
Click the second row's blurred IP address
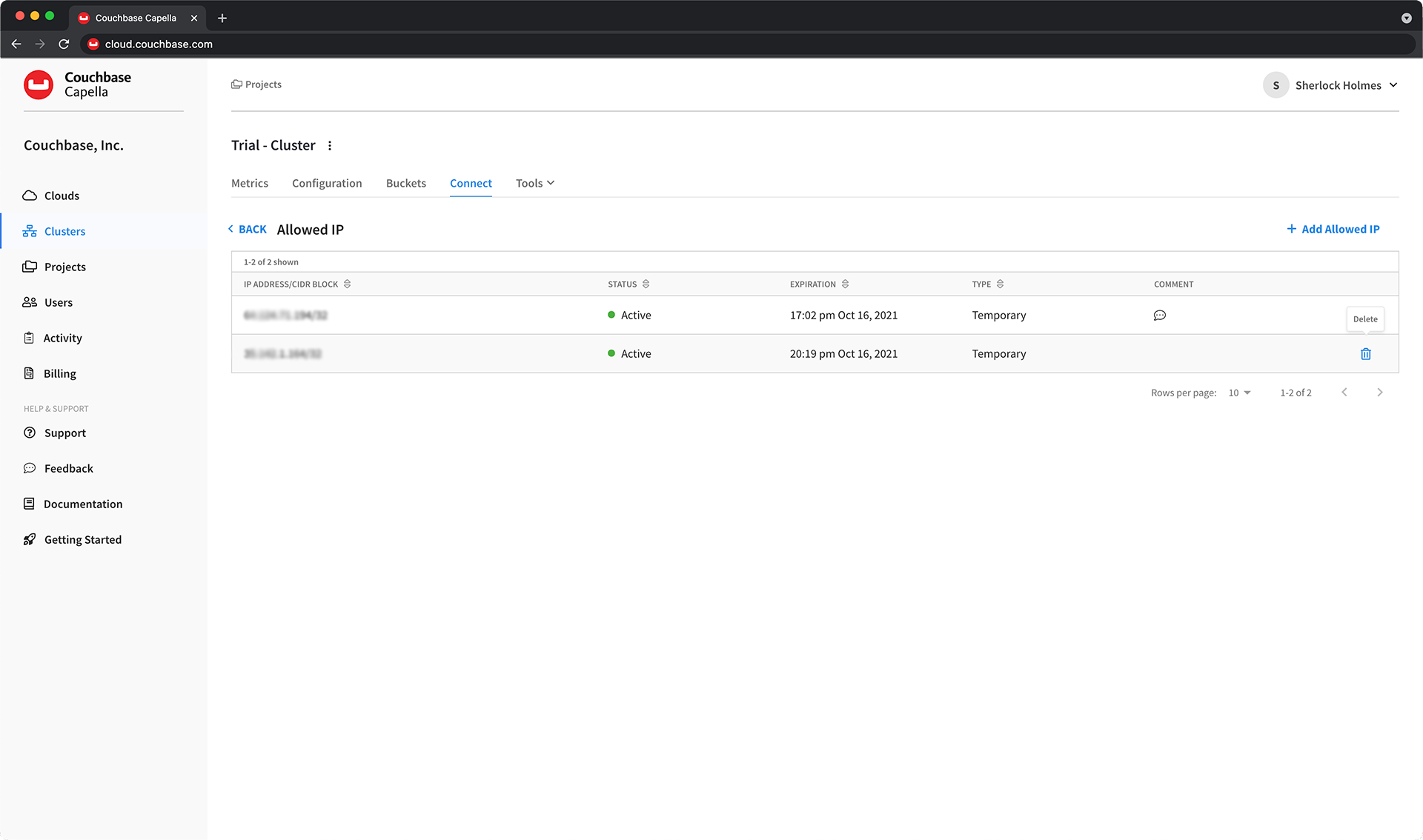tap(282, 354)
